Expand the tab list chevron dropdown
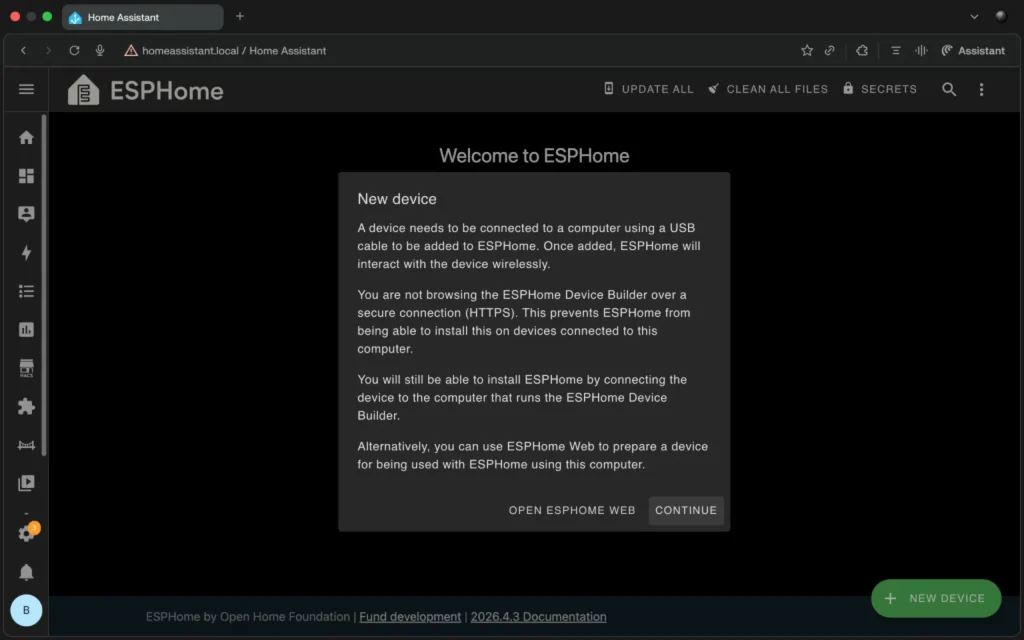Image resolution: width=1024 pixels, height=640 pixels. coord(974,16)
